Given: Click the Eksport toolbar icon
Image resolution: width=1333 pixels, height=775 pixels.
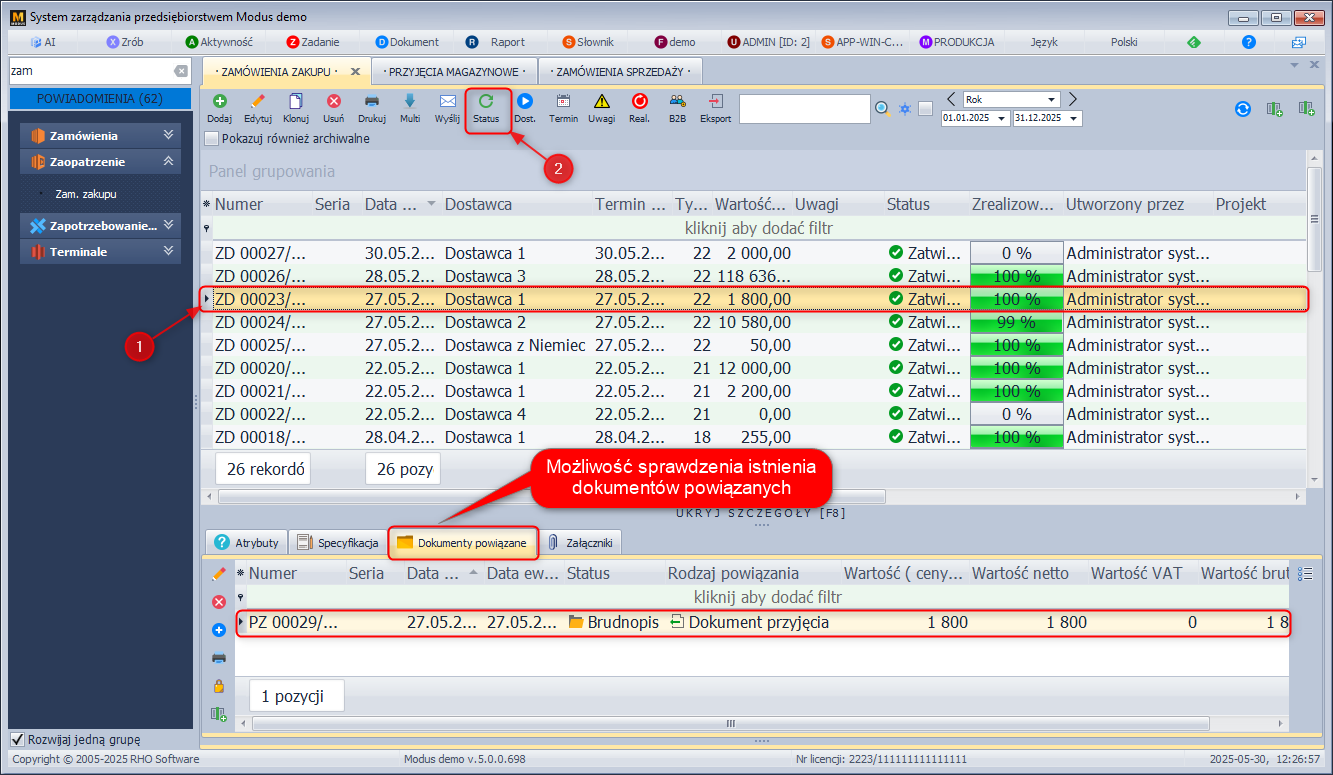Looking at the screenshot, I should click(x=715, y=102).
